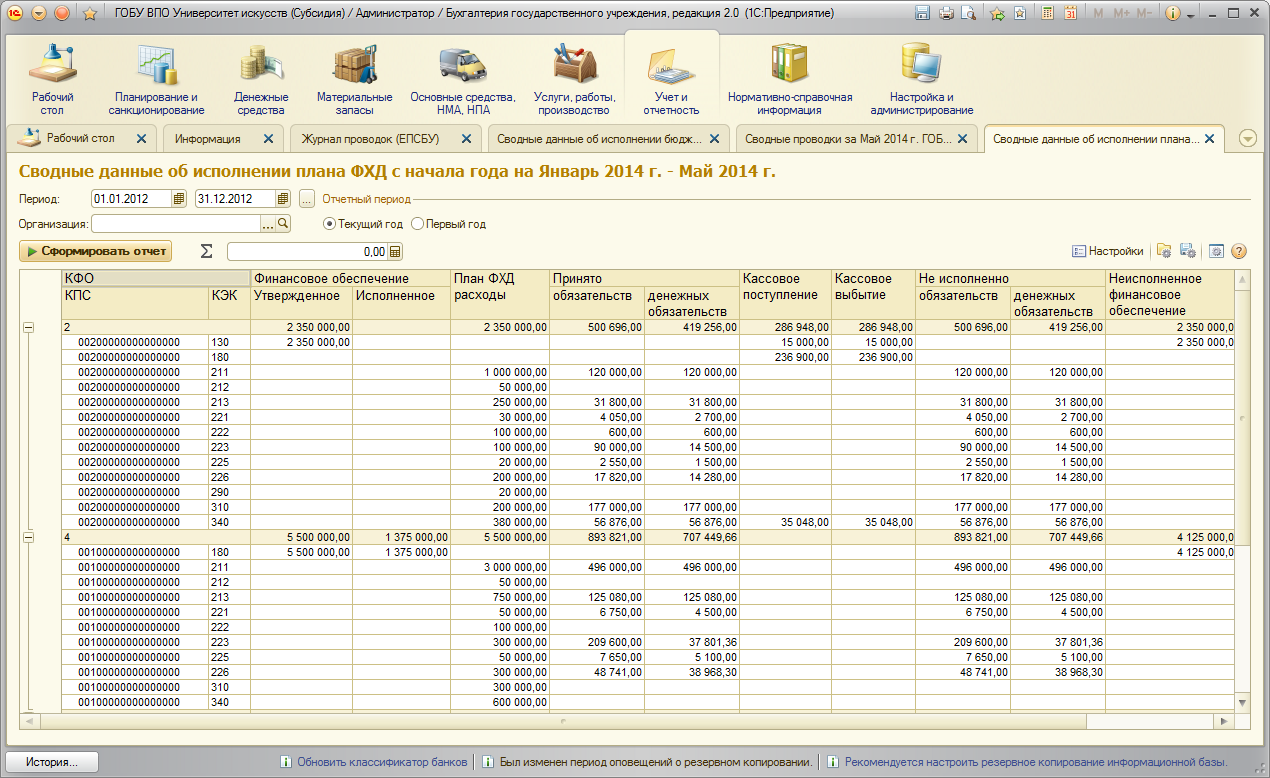The height and width of the screenshot is (778, 1270).
Task: Click the sum sigma icon
Action: coord(207,251)
